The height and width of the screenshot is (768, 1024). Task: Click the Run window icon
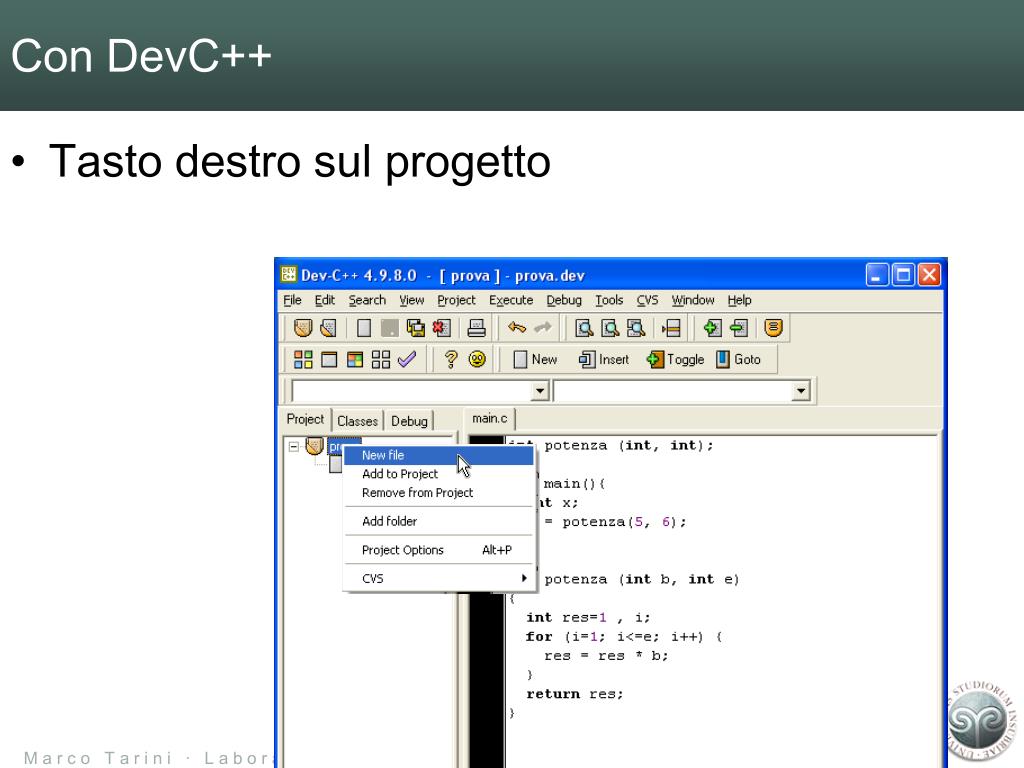point(329,359)
